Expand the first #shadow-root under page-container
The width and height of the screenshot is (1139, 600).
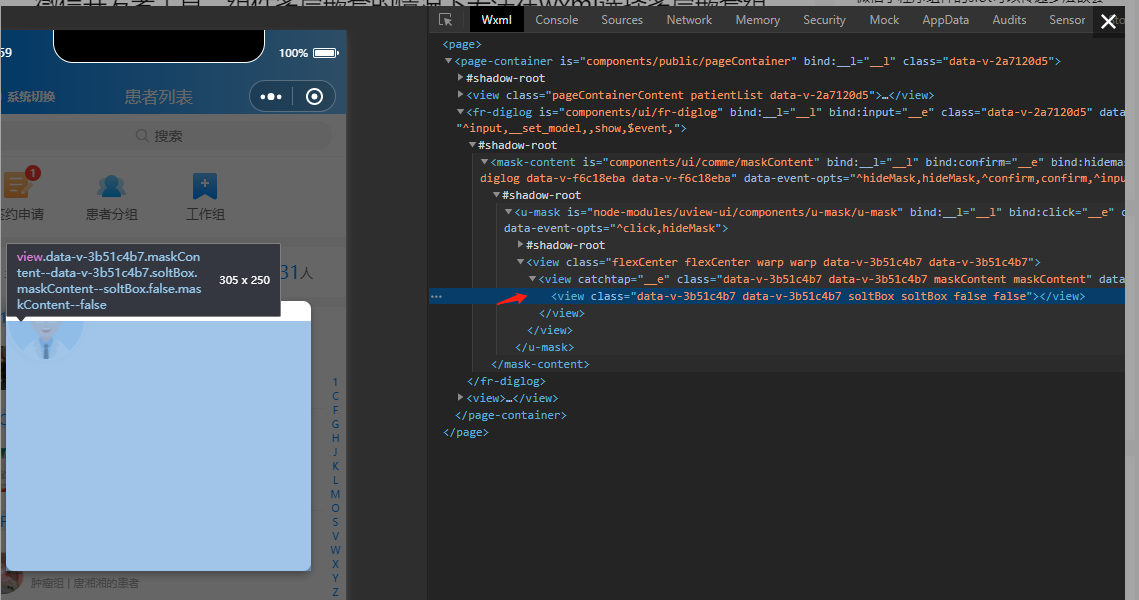[x=461, y=78]
